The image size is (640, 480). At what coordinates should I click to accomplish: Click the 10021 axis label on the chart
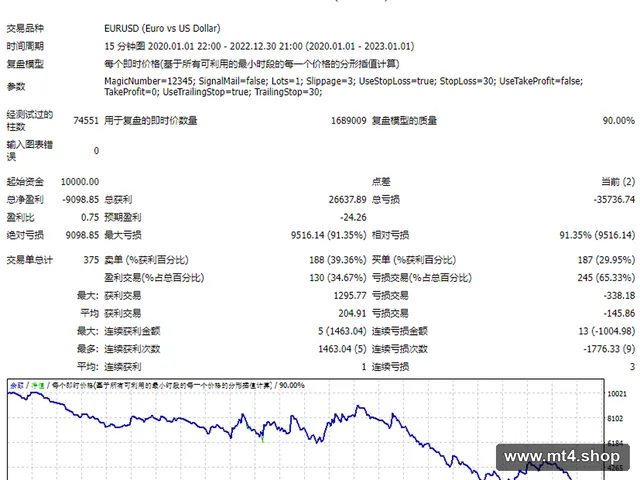click(x=617, y=394)
